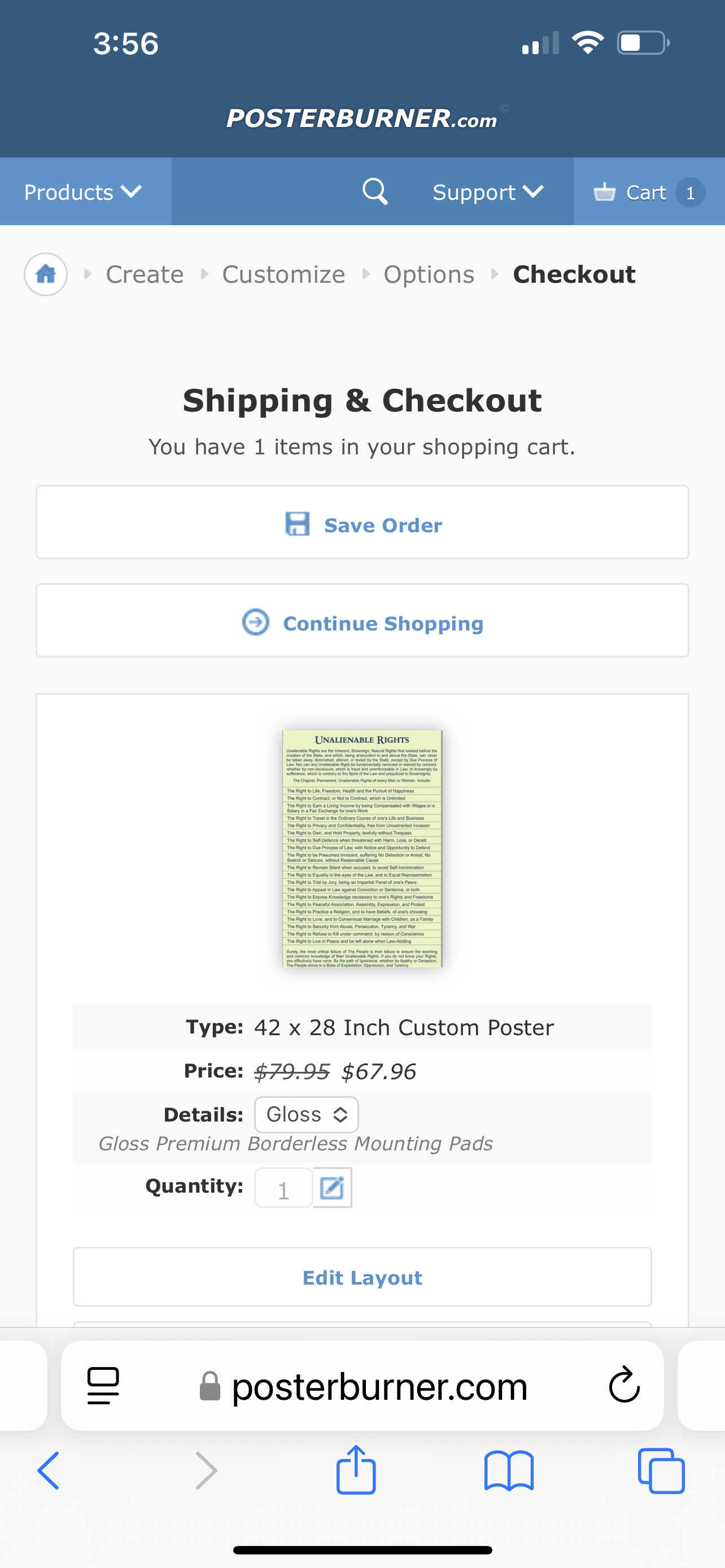Reload the posterburner.com page

624,1385
